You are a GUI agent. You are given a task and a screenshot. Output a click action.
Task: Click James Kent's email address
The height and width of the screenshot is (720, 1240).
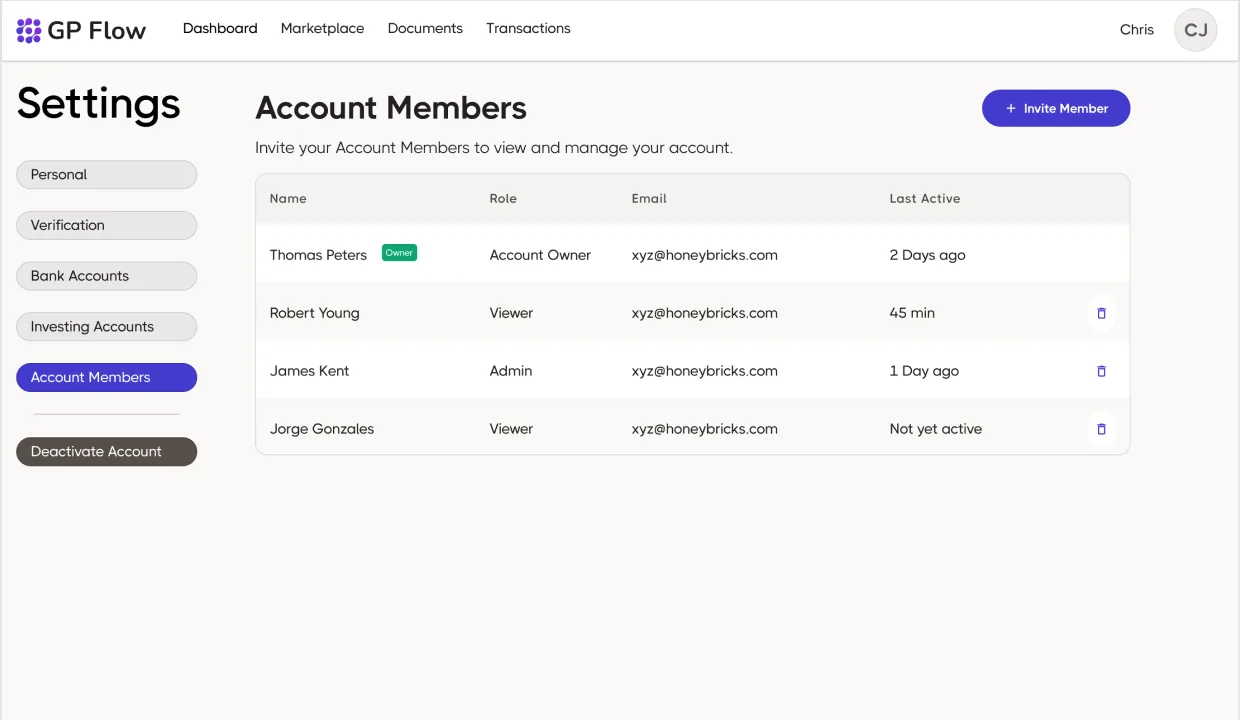[x=704, y=371]
